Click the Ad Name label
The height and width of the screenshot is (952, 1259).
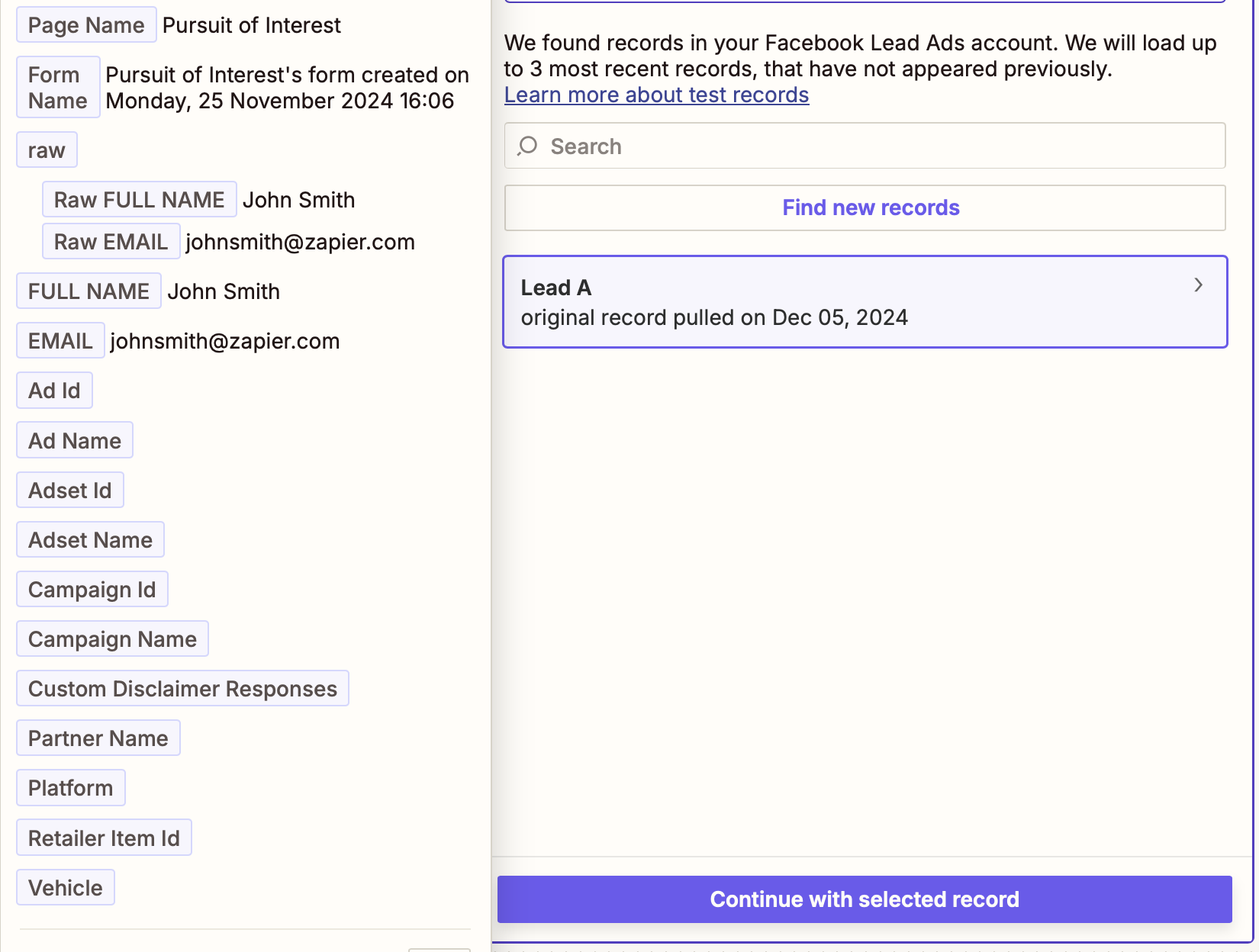coord(75,441)
